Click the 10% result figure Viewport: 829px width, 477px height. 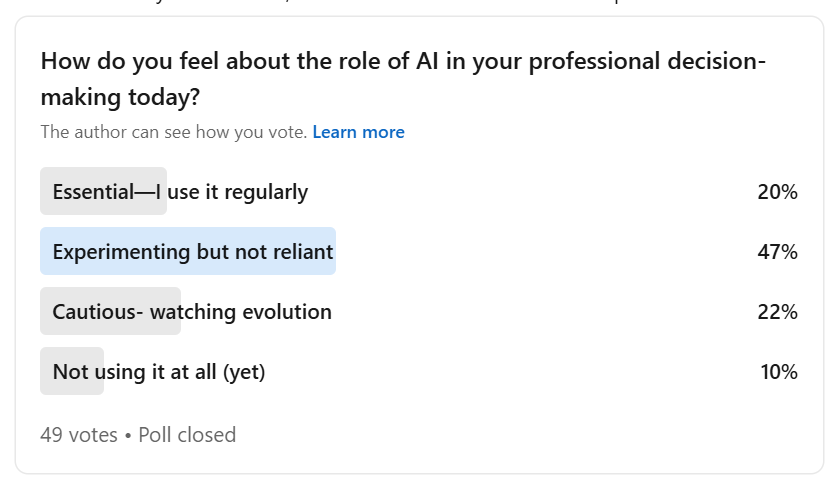pos(778,372)
